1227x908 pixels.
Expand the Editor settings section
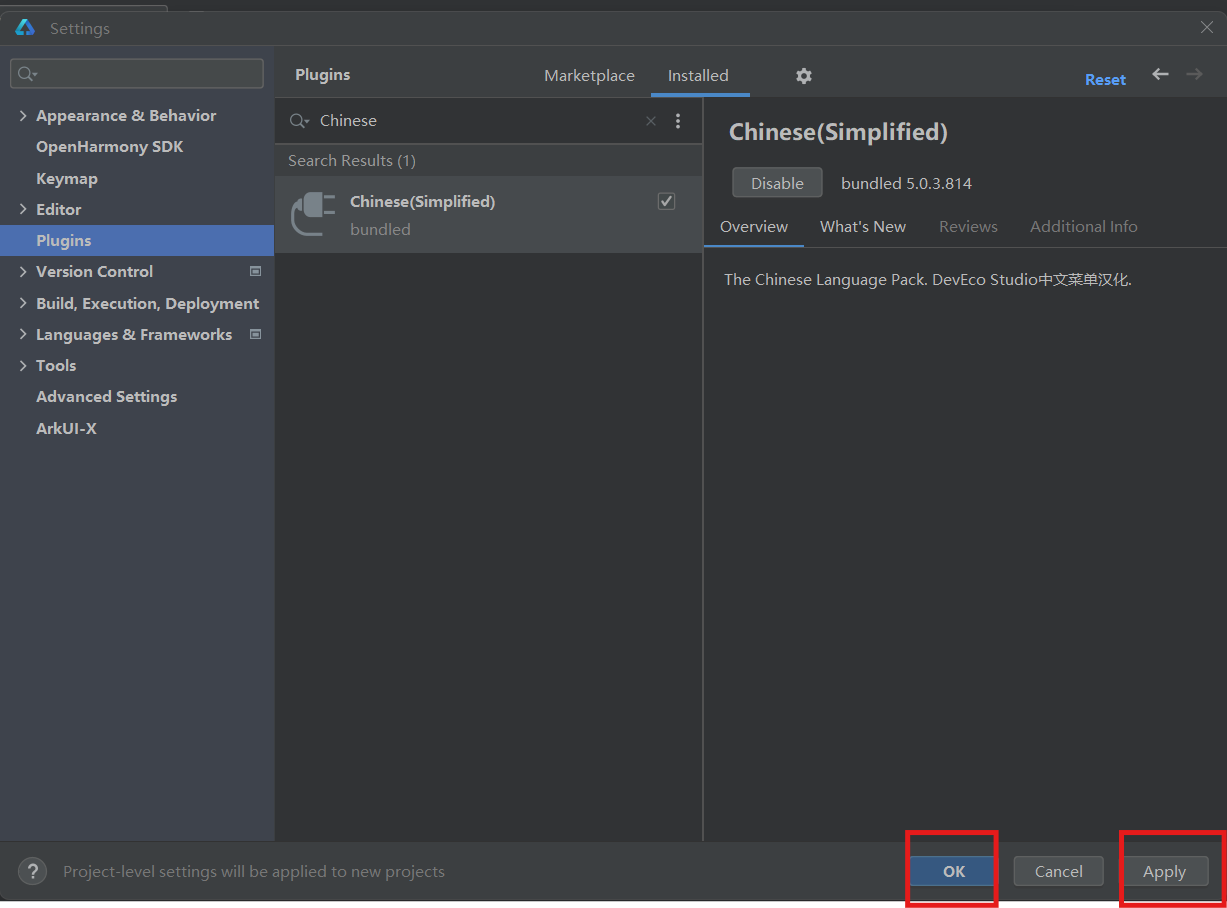pyautogui.click(x=23, y=209)
